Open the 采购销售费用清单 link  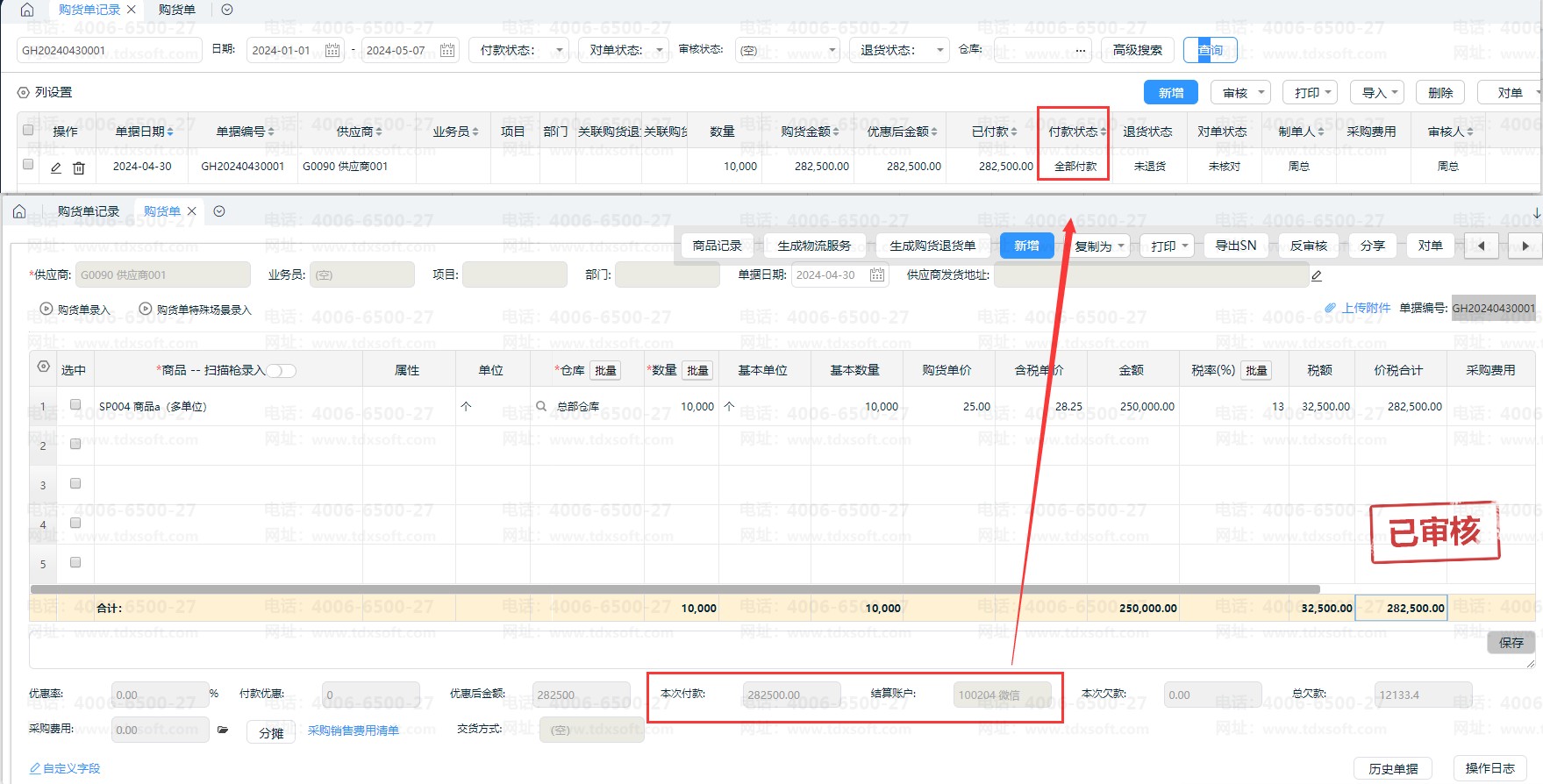point(353,731)
